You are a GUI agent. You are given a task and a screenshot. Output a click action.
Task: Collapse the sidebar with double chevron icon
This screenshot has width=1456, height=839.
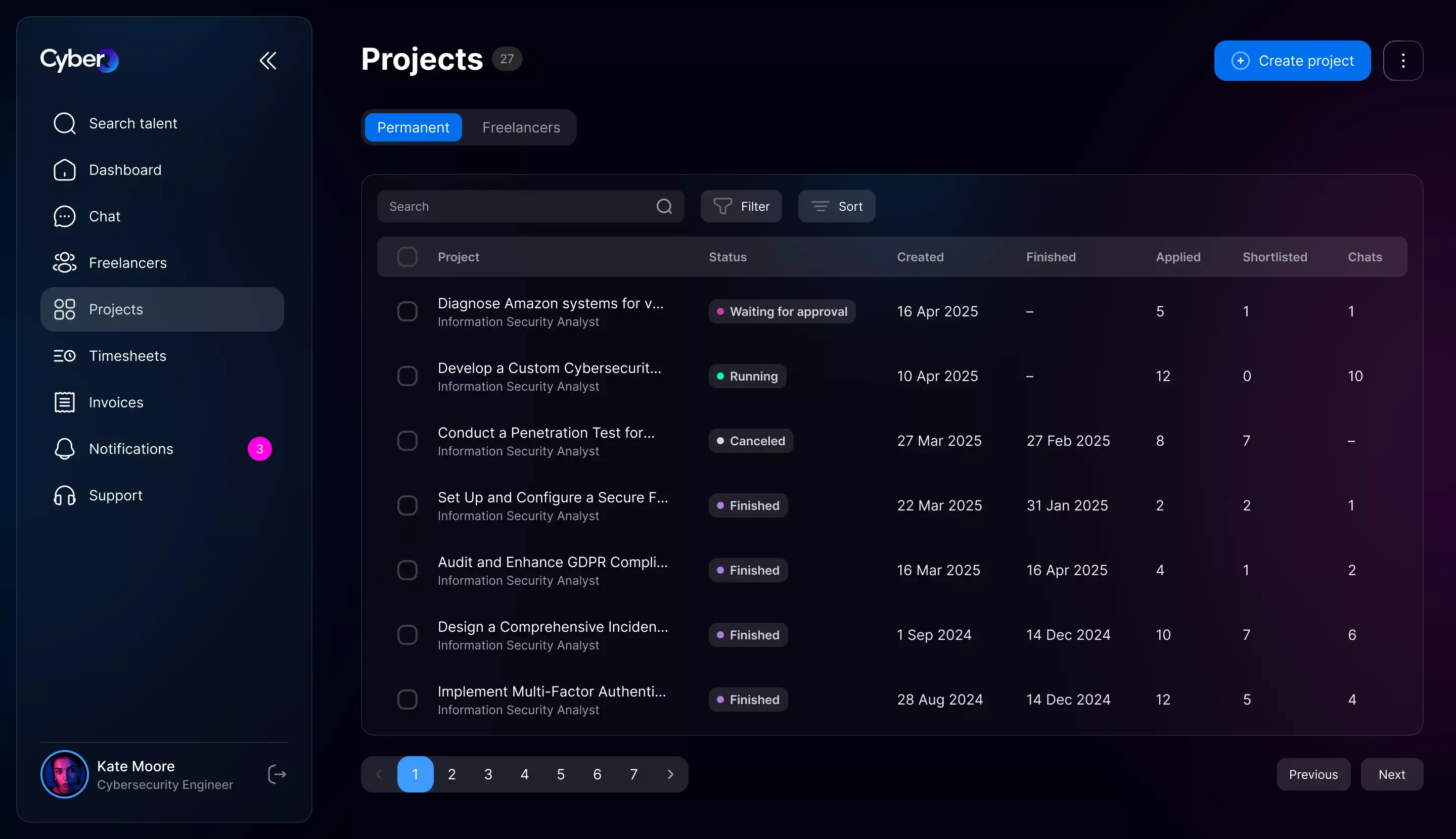coord(268,61)
